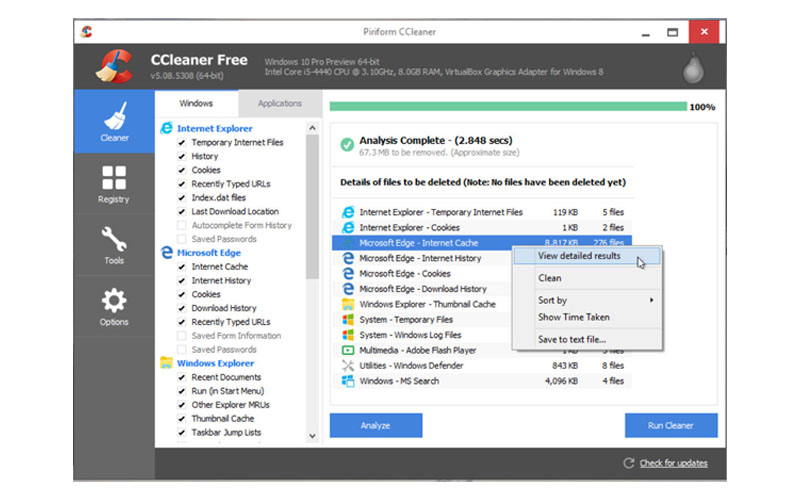Click the green Analysis Complete checkmark icon
Viewport: 800px width, 500px height.
click(347, 145)
